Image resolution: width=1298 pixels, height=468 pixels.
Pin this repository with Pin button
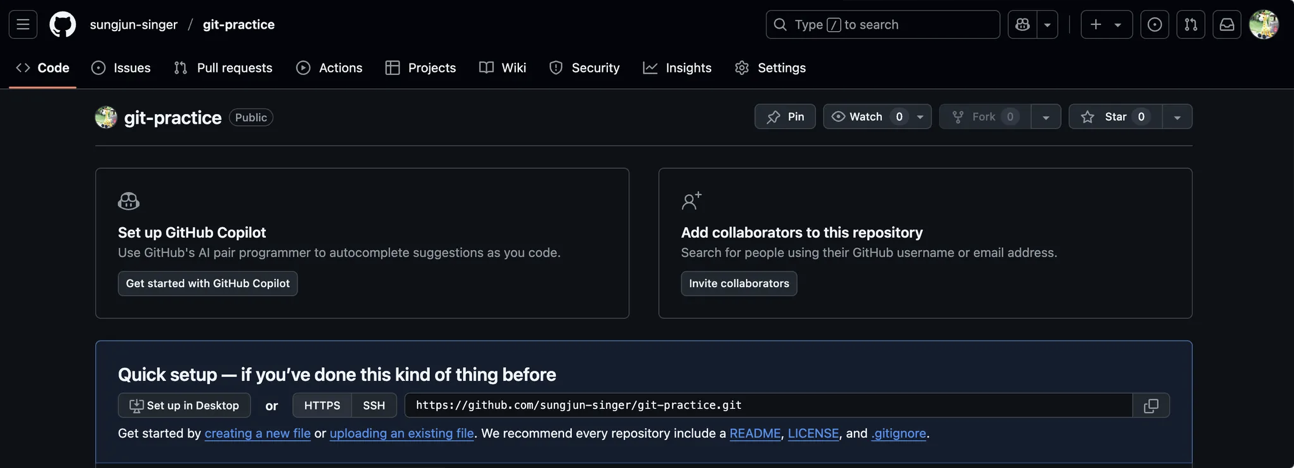pos(785,117)
